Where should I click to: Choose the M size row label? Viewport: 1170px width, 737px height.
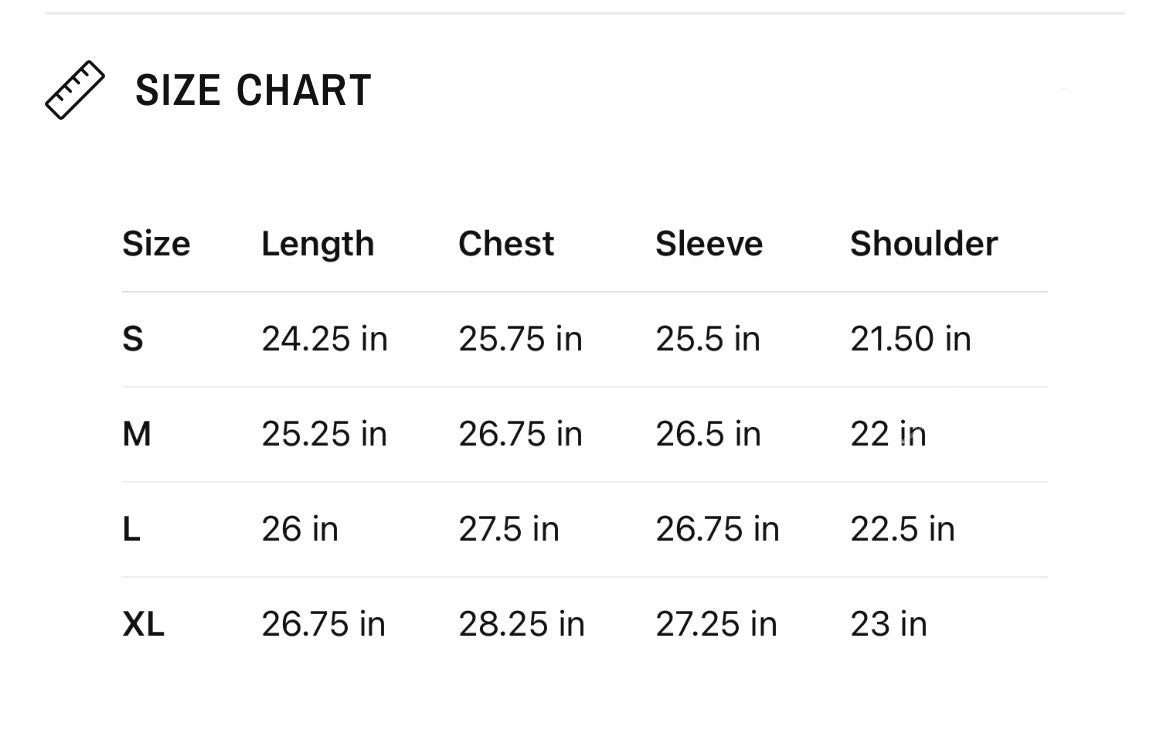136,434
